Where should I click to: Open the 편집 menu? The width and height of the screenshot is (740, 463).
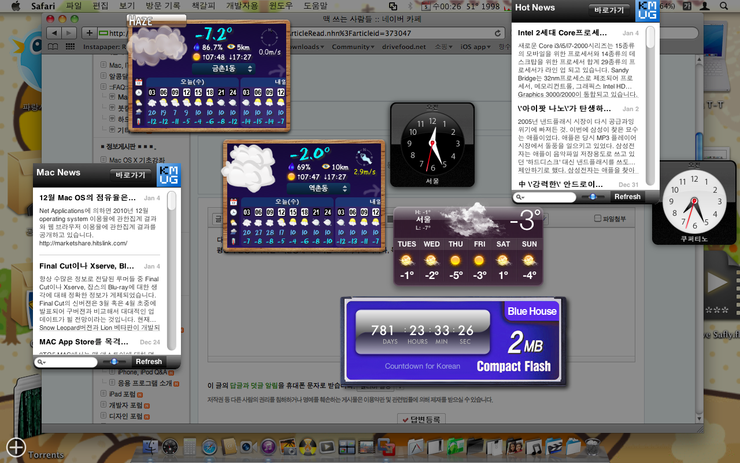click(101, 6)
